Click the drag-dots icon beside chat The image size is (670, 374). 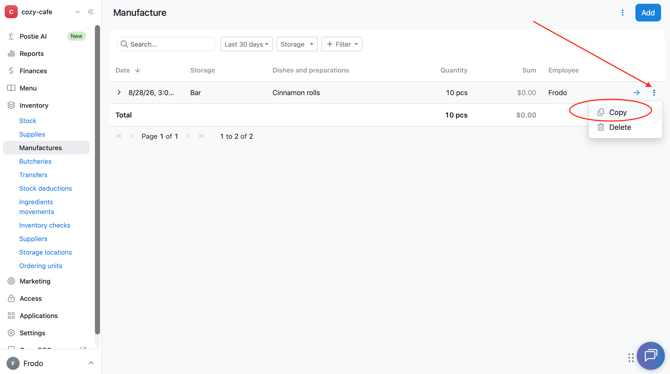point(631,358)
